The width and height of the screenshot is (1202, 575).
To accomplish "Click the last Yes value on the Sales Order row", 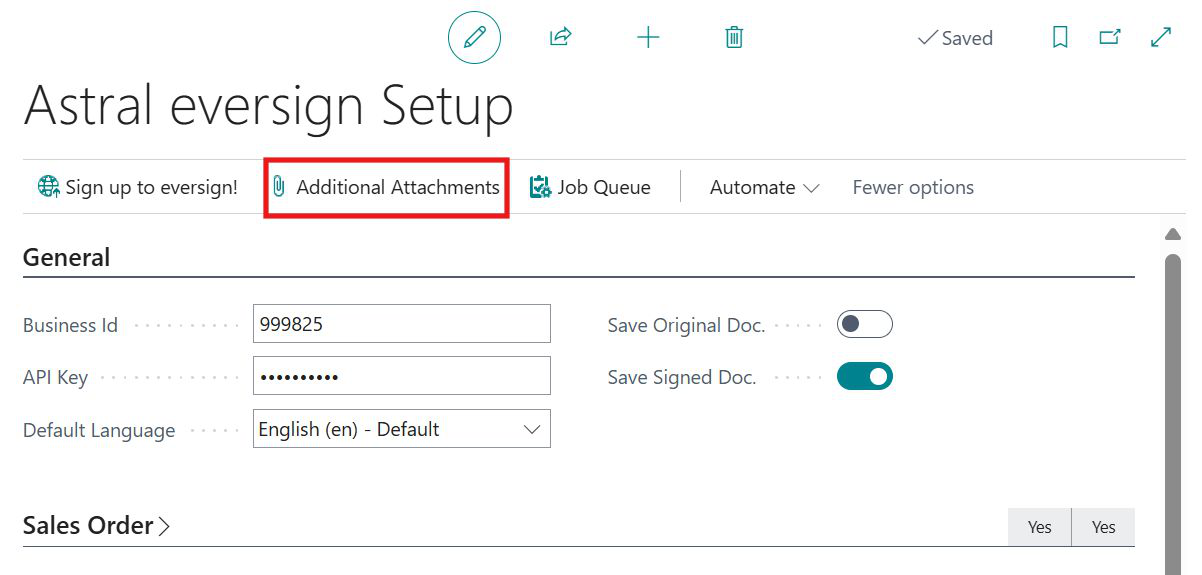I will point(1104,527).
